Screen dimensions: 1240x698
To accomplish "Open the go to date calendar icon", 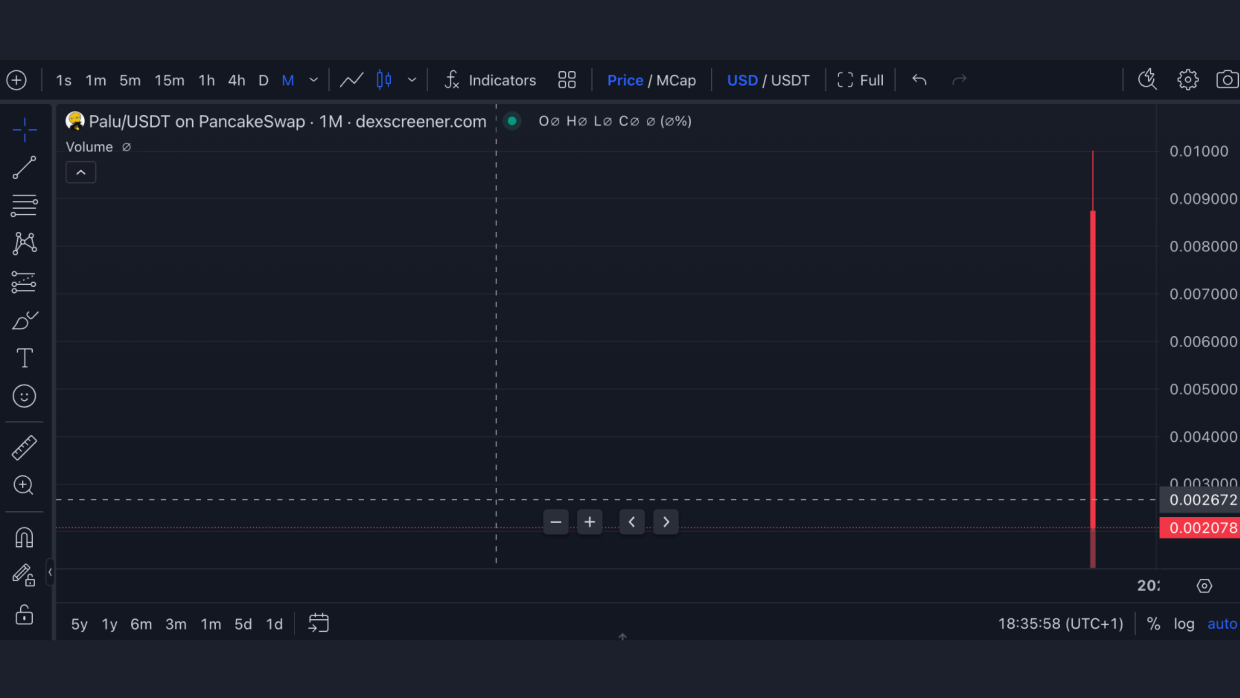I will click(x=319, y=623).
